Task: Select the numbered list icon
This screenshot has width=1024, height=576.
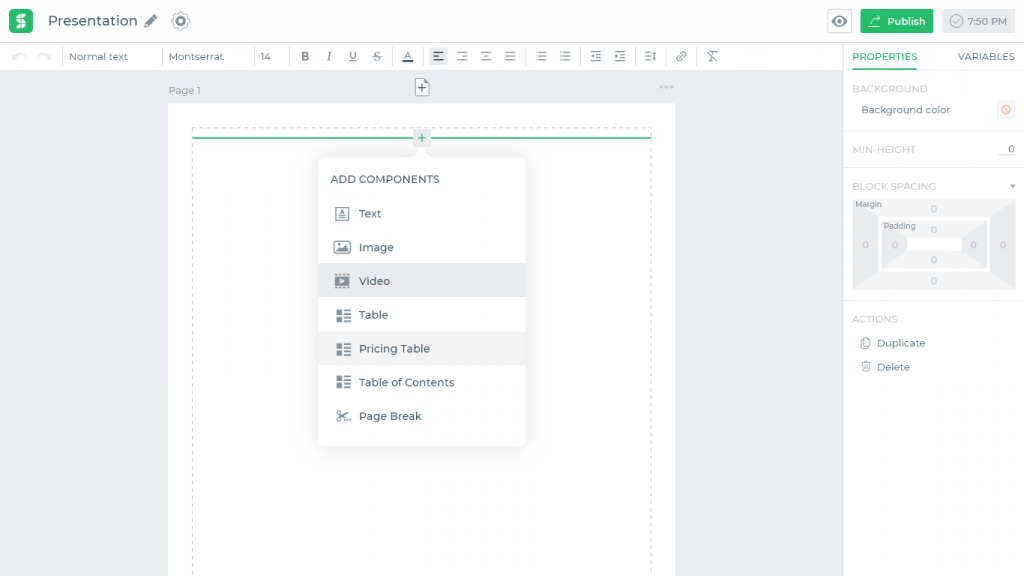Action: (x=565, y=56)
